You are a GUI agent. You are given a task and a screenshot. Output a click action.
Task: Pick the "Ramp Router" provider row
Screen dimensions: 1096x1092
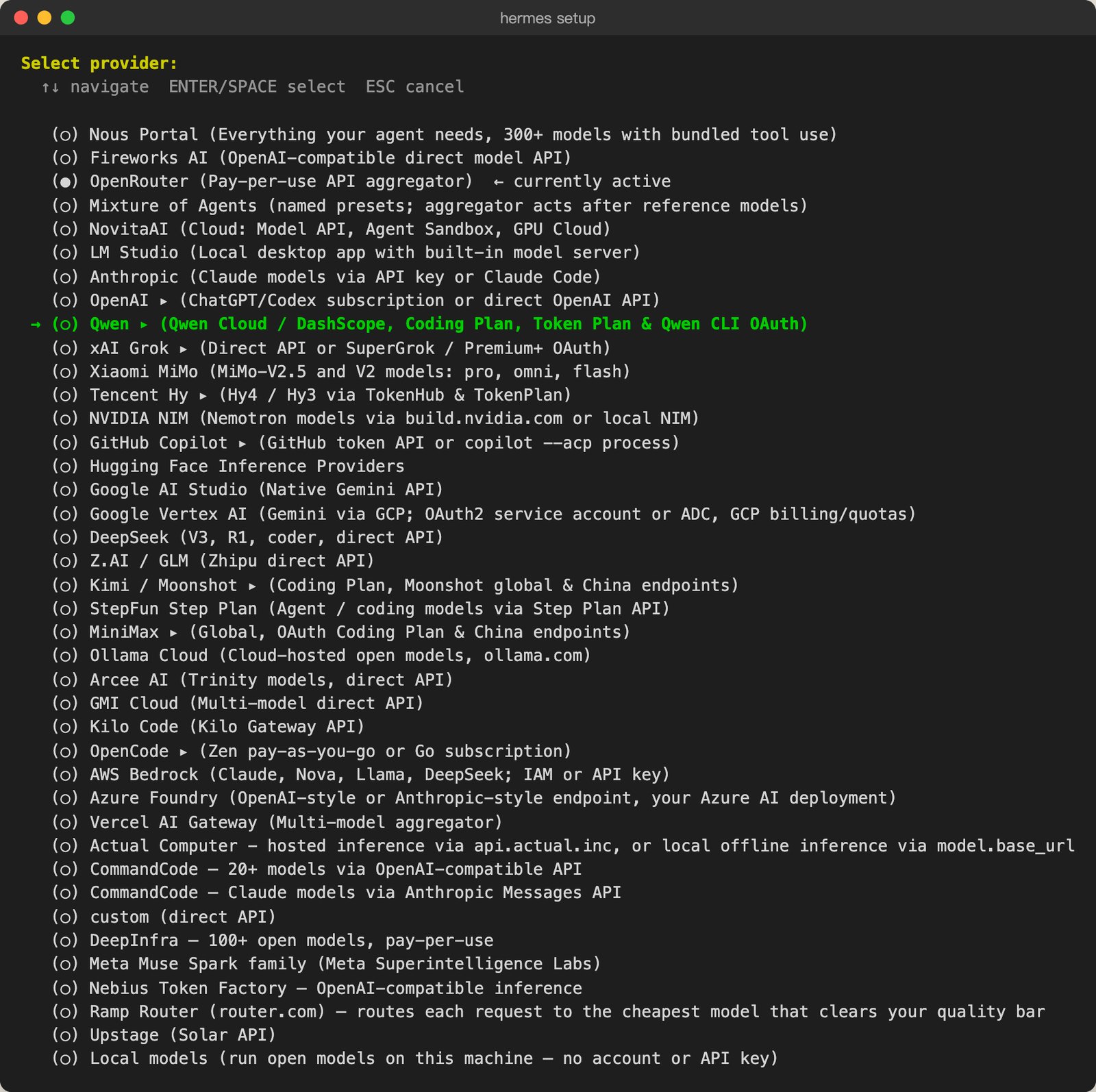549,1011
